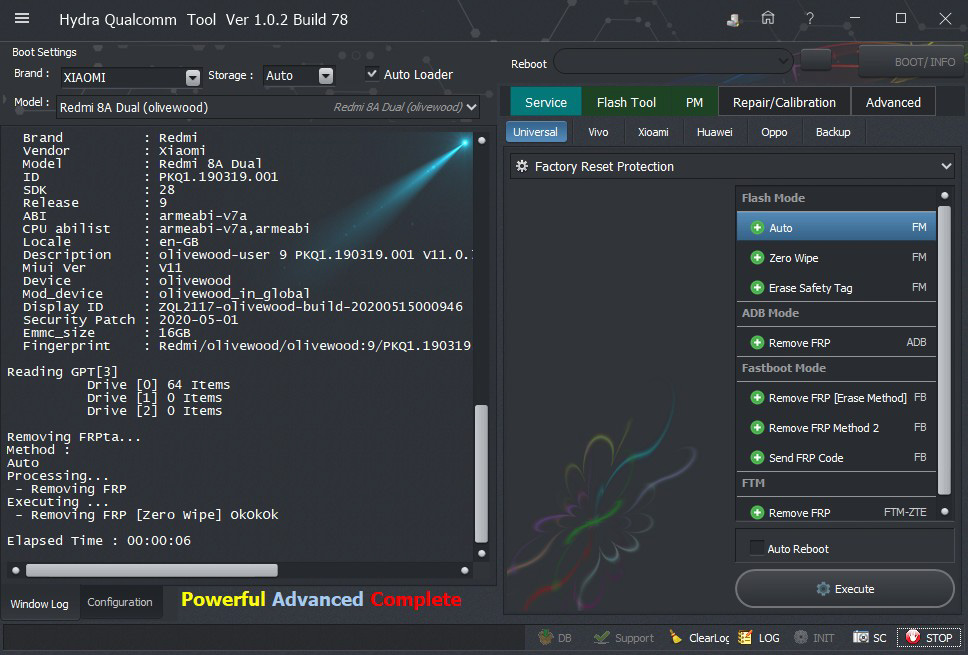This screenshot has width=968, height=655.
Task: Click the Execute button
Action: [844, 589]
